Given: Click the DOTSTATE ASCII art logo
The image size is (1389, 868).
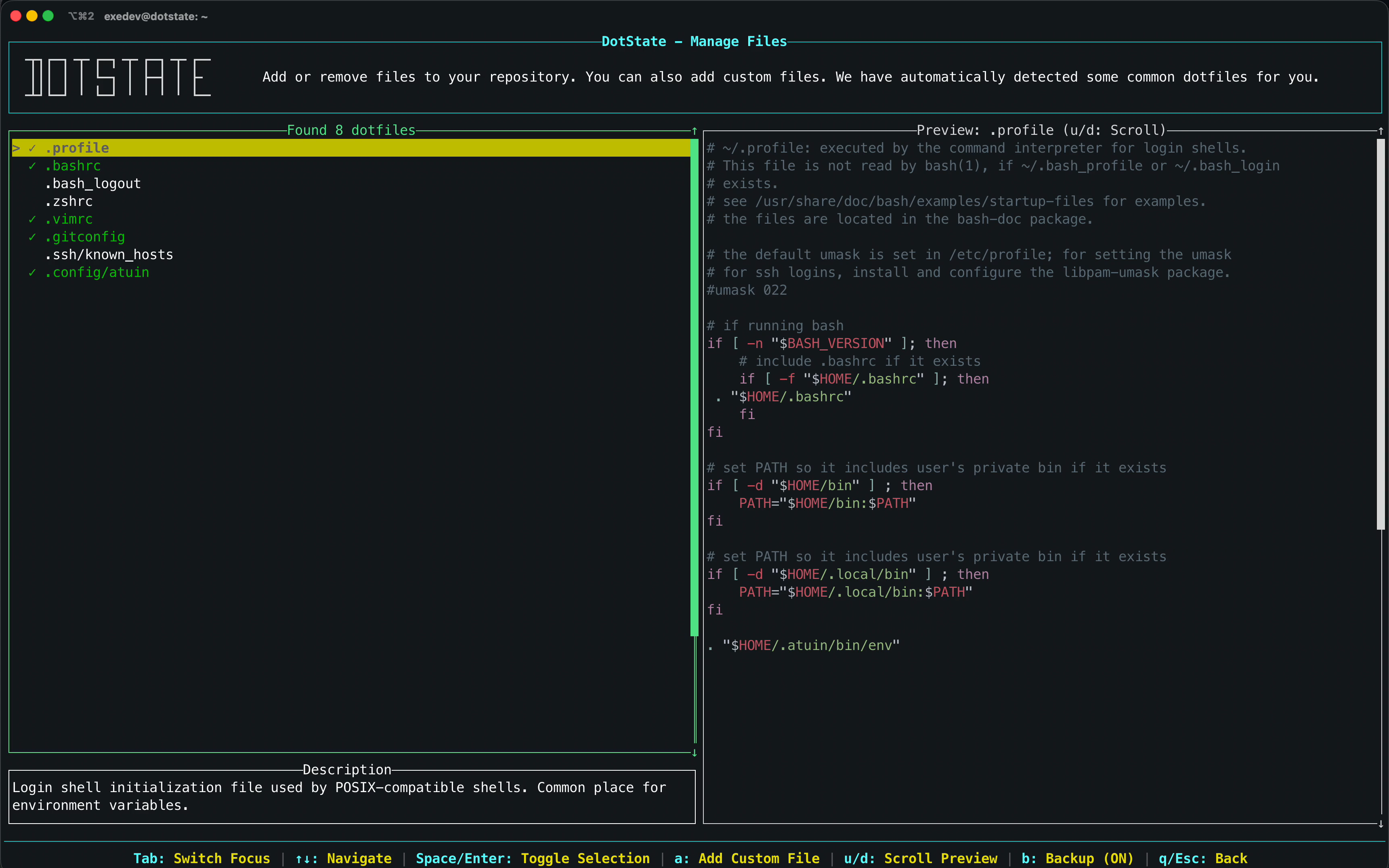Looking at the screenshot, I should point(117,76).
